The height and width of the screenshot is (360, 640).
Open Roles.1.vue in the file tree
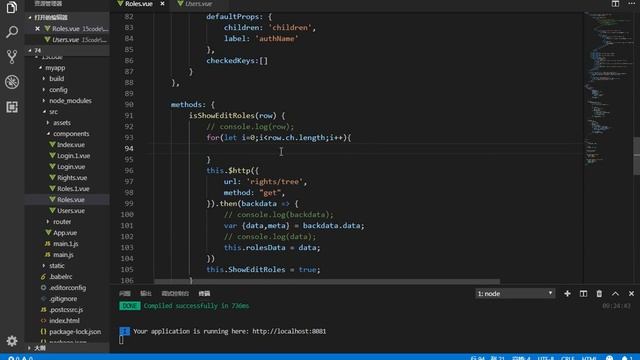point(73,189)
